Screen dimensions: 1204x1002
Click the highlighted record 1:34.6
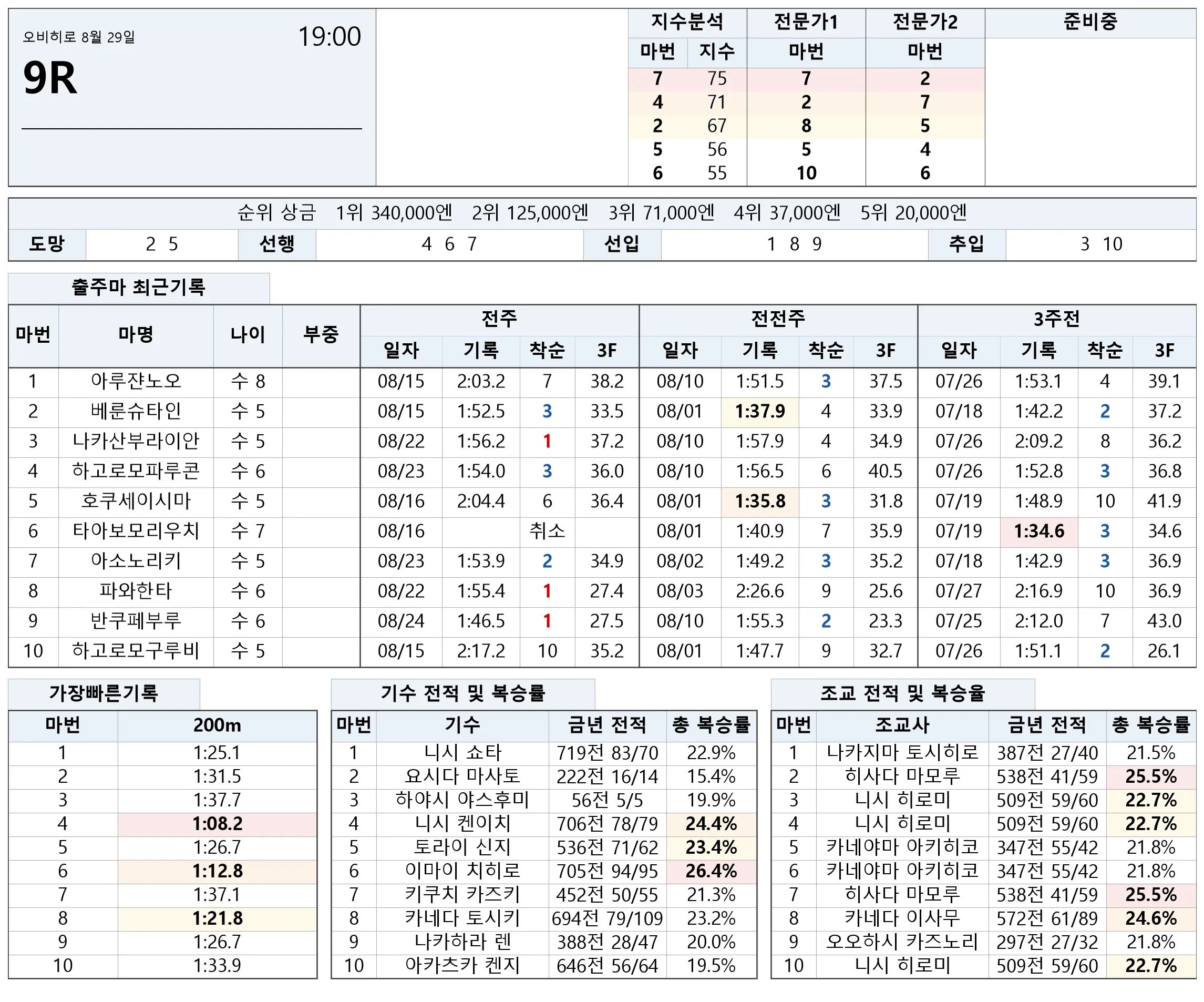point(1038,531)
